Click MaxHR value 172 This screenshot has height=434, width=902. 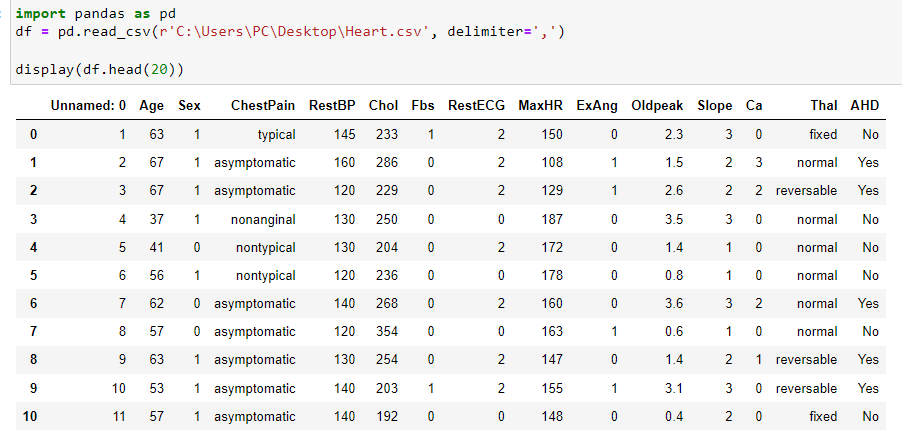[x=552, y=248]
